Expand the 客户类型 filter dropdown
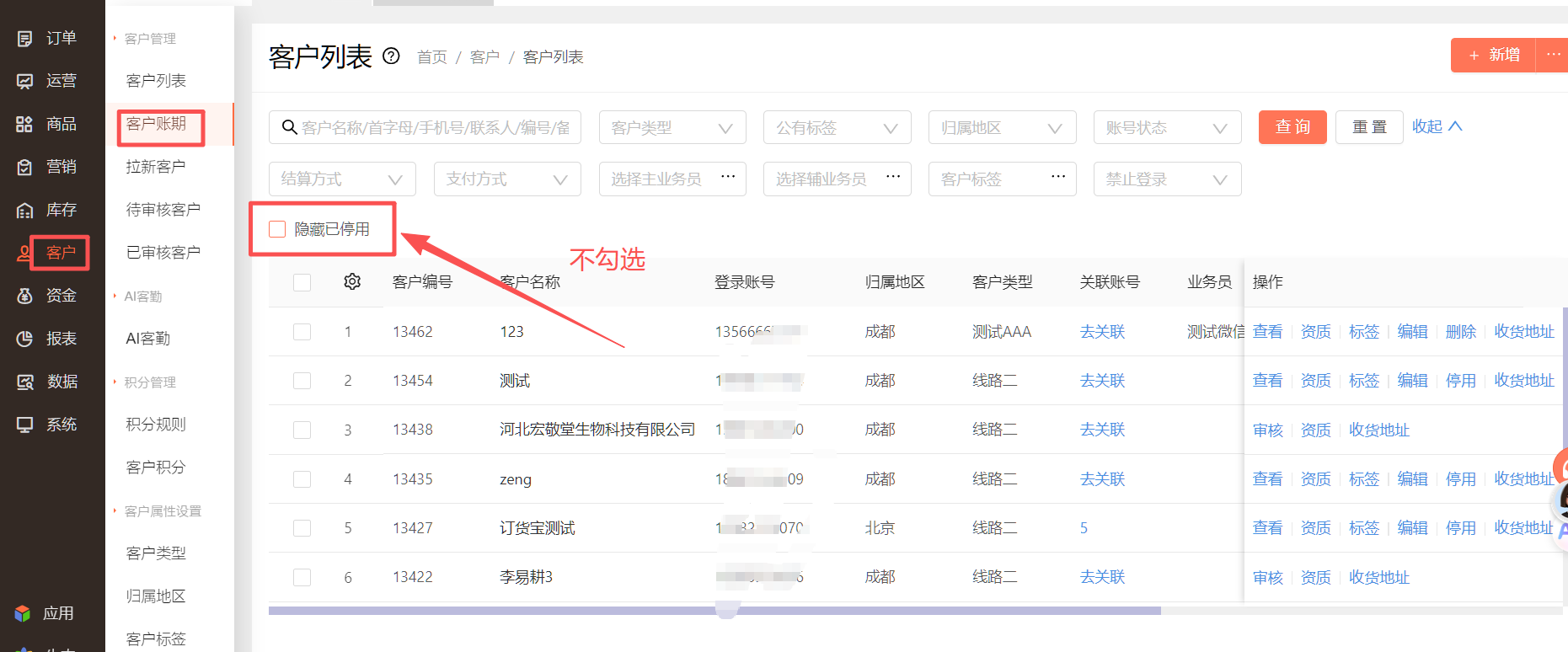The height and width of the screenshot is (652, 1568). point(672,127)
